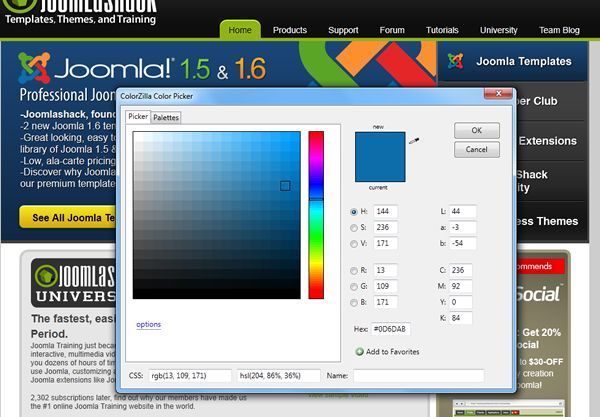Viewport: 600px width, 417px height.
Task: Click in the saturation-value color square
Action: tap(217, 215)
